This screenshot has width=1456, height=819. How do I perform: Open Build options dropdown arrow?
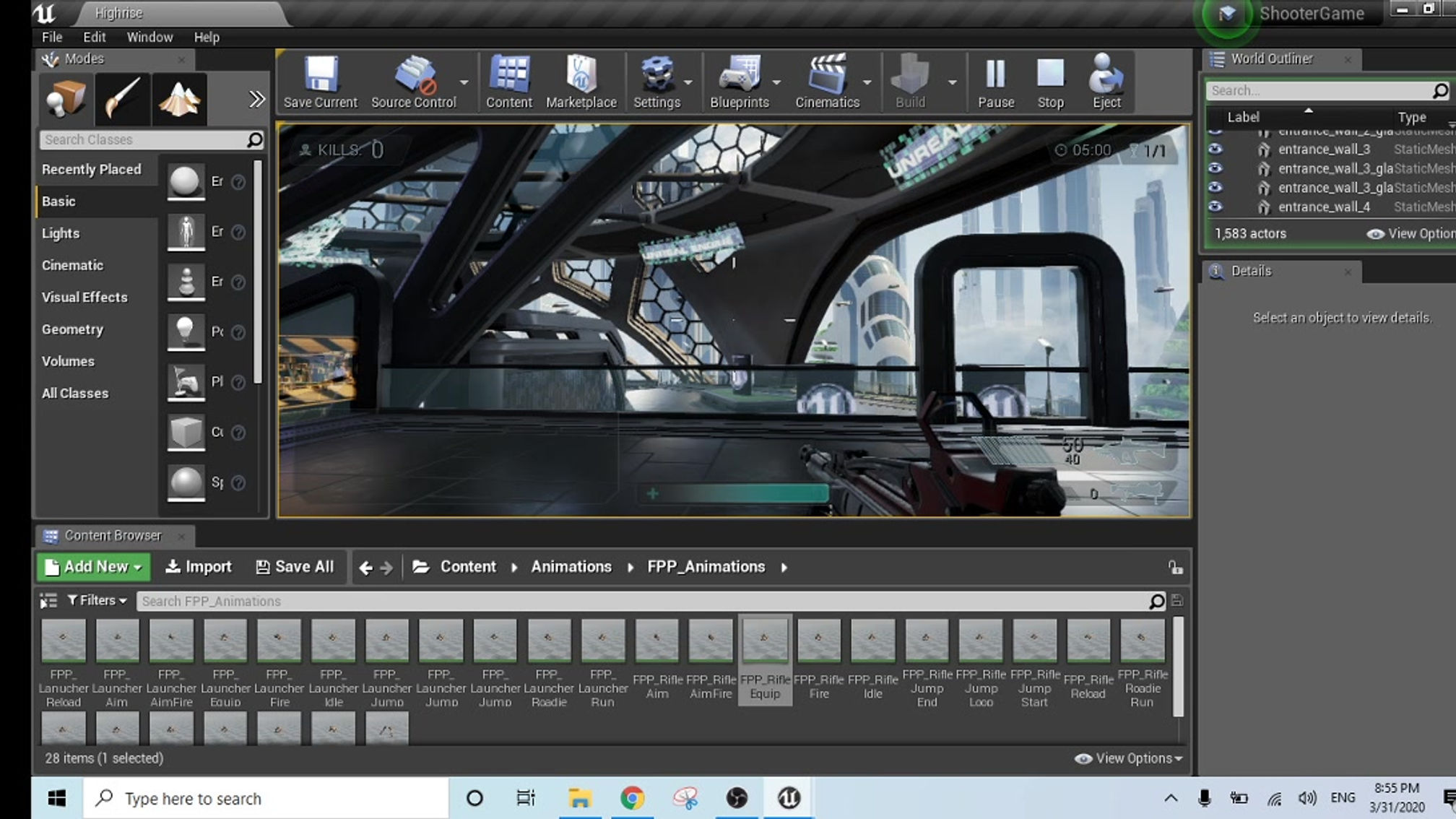click(x=953, y=82)
